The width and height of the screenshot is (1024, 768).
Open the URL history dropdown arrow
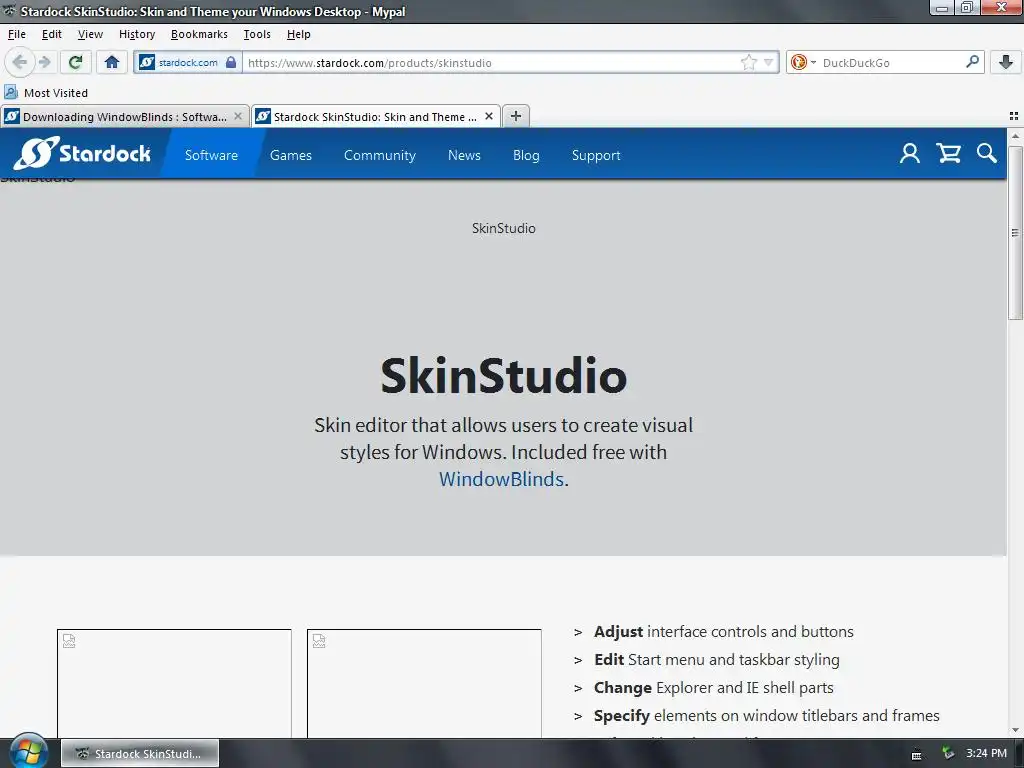pos(769,63)
